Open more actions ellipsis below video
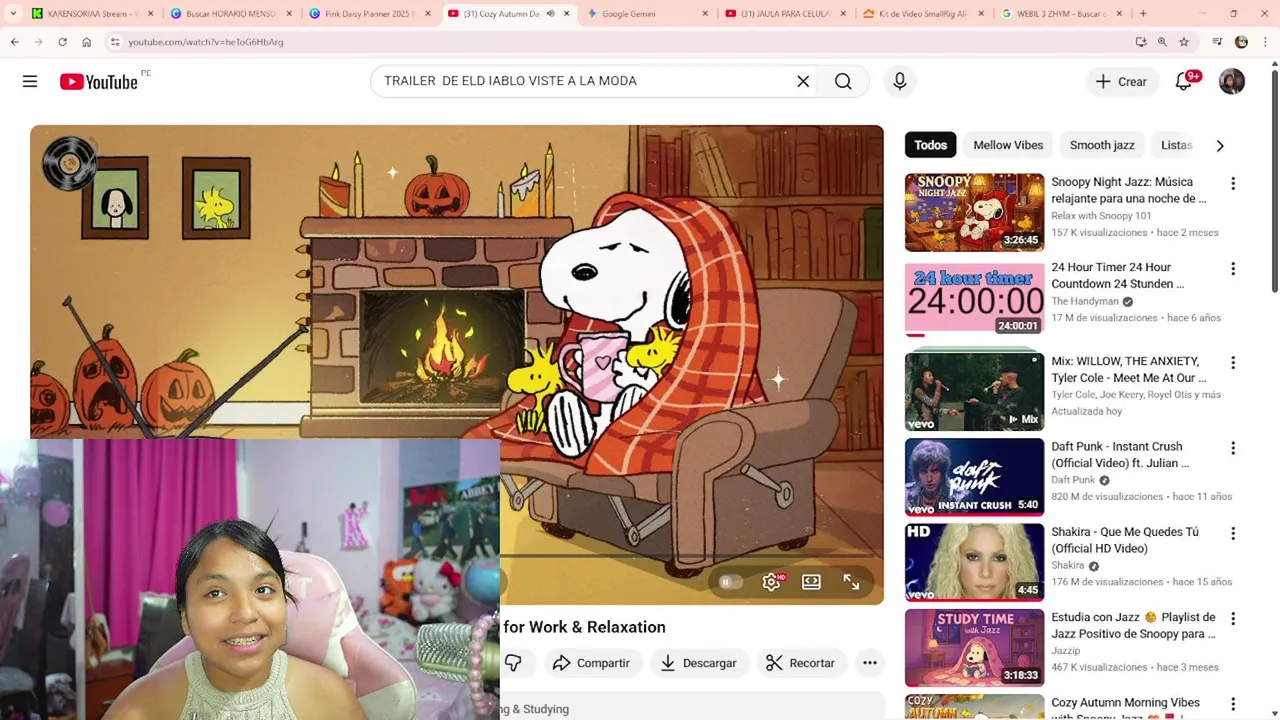This screenshot has width=1280, height=720. [x=870, y=663]
